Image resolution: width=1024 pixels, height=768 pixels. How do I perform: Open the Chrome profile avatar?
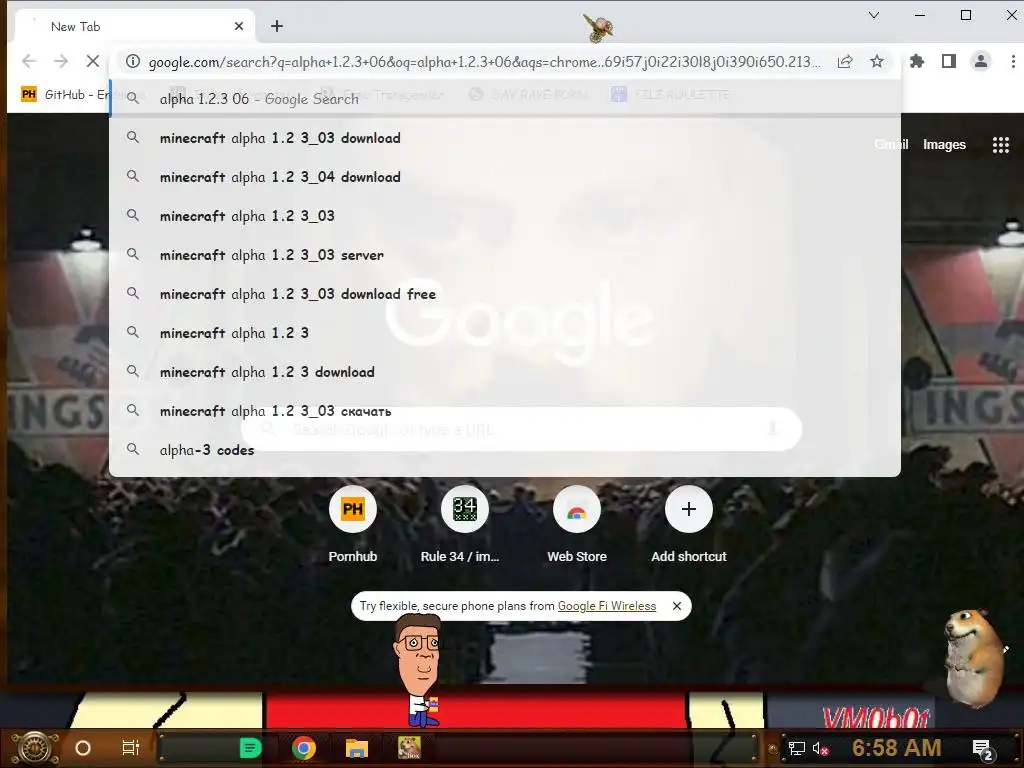pos(981,61)
